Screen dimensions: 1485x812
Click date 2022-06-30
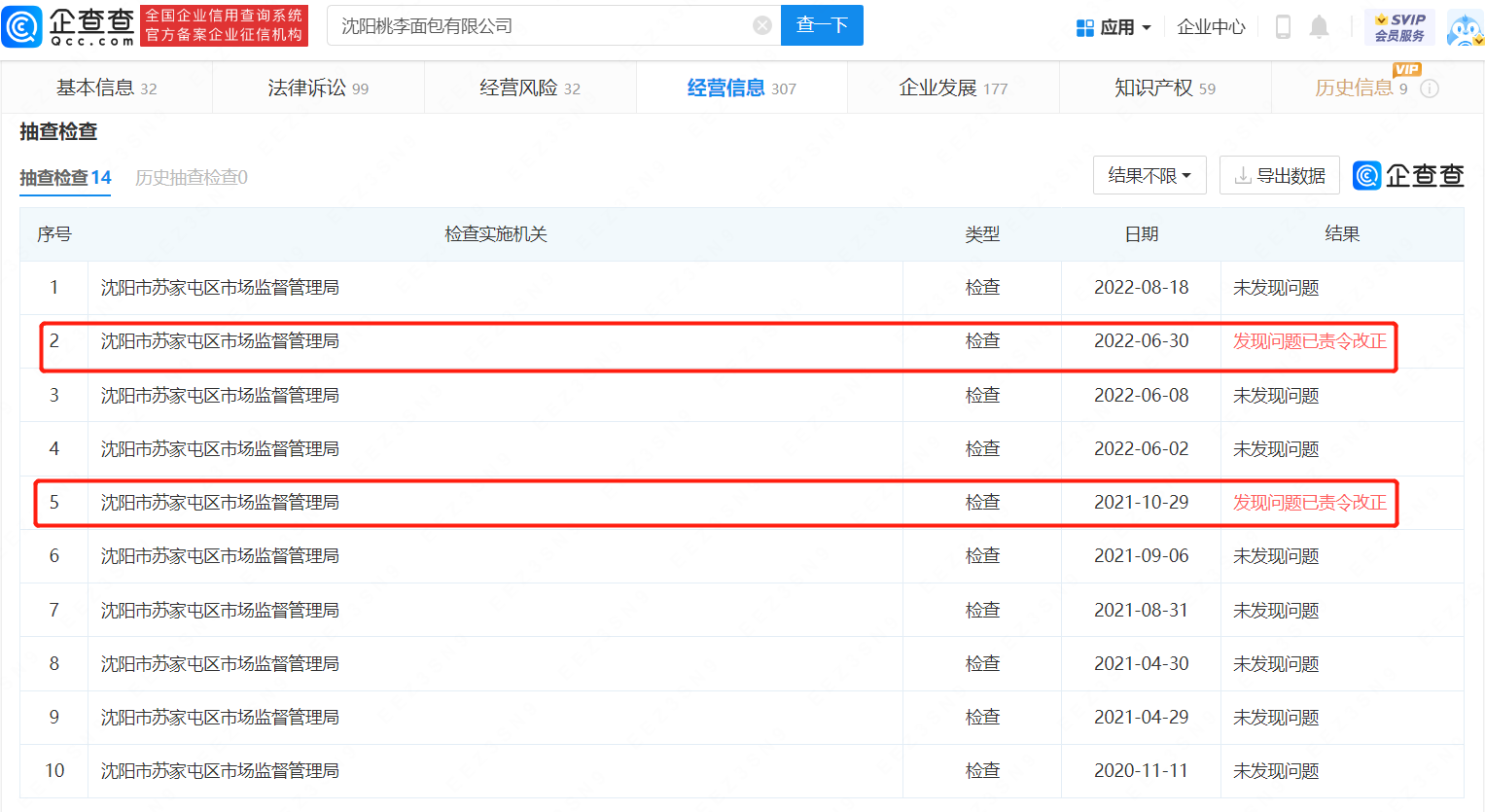1142,341
